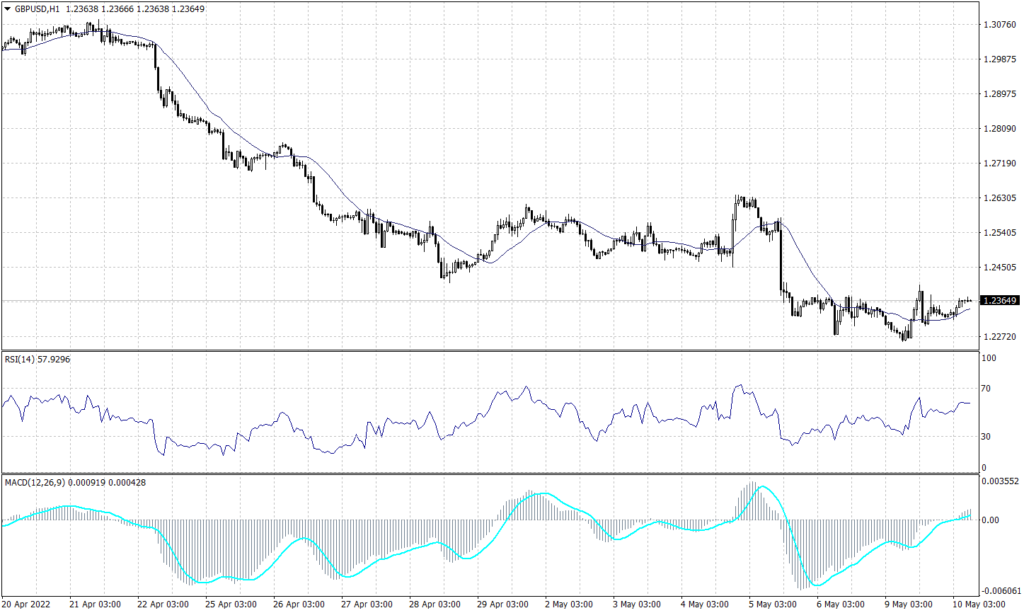Click the RSI 30 level label

(987, 437)
